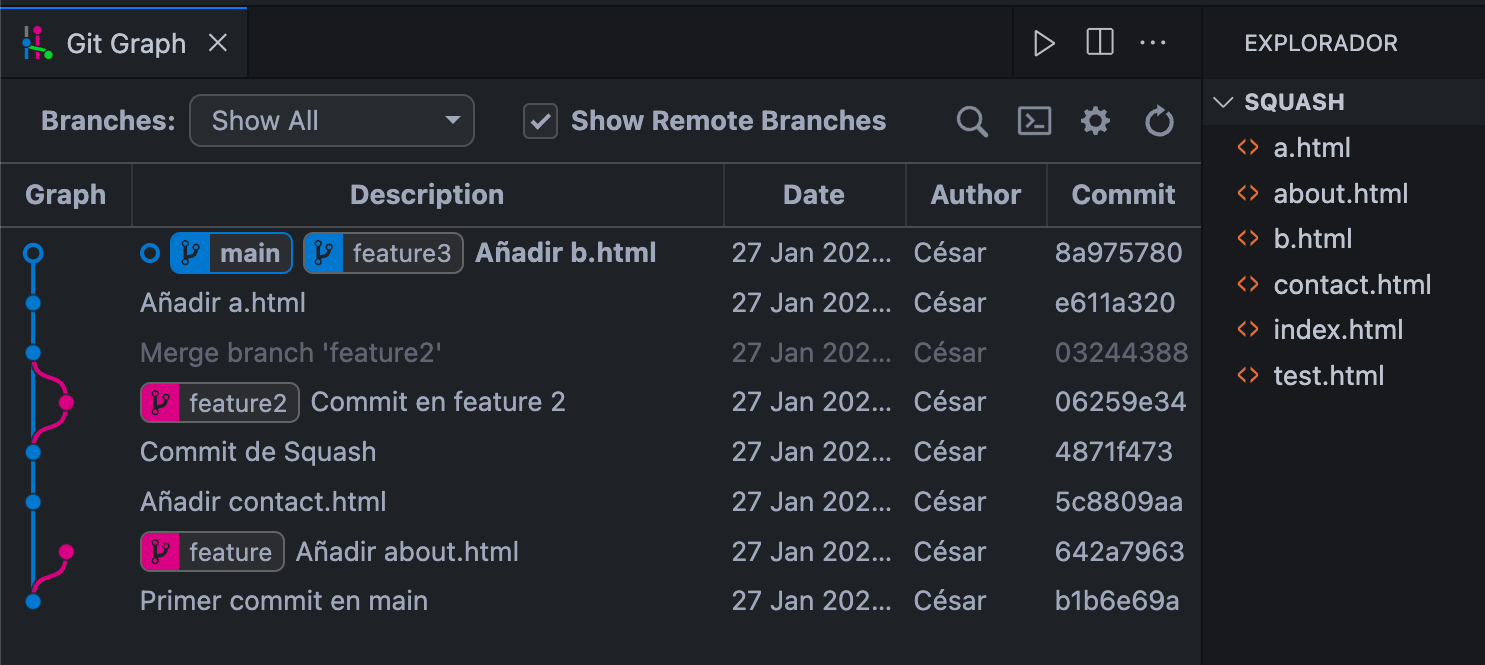
Task: Click the refresh icon in Git Graph
Action: (1159, 122)
